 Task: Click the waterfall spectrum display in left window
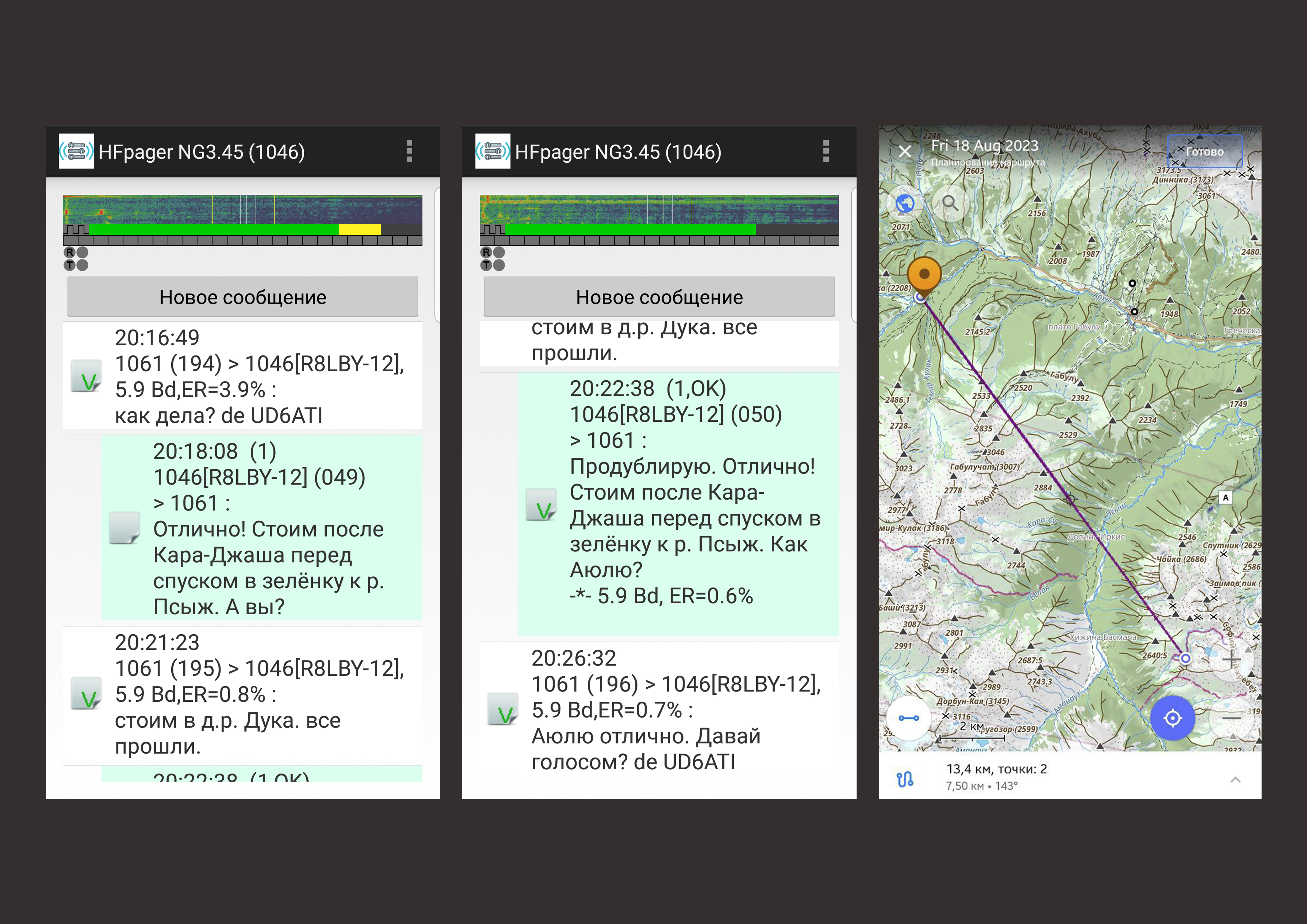pos(243,210)
